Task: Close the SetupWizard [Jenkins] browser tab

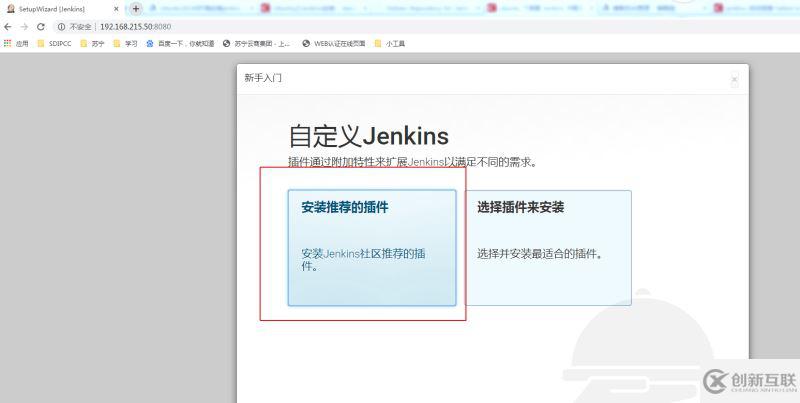Action: (x=116, y=9)
